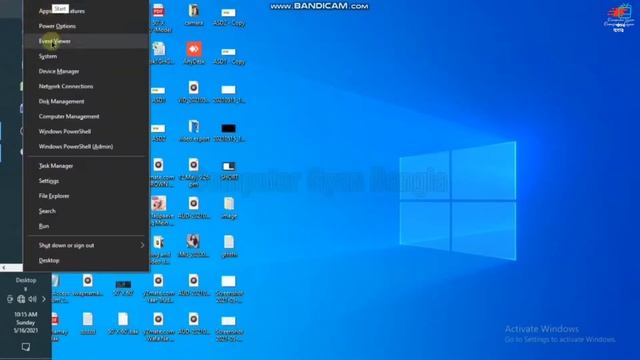Open the network globe tray icon

pos(21,299)
